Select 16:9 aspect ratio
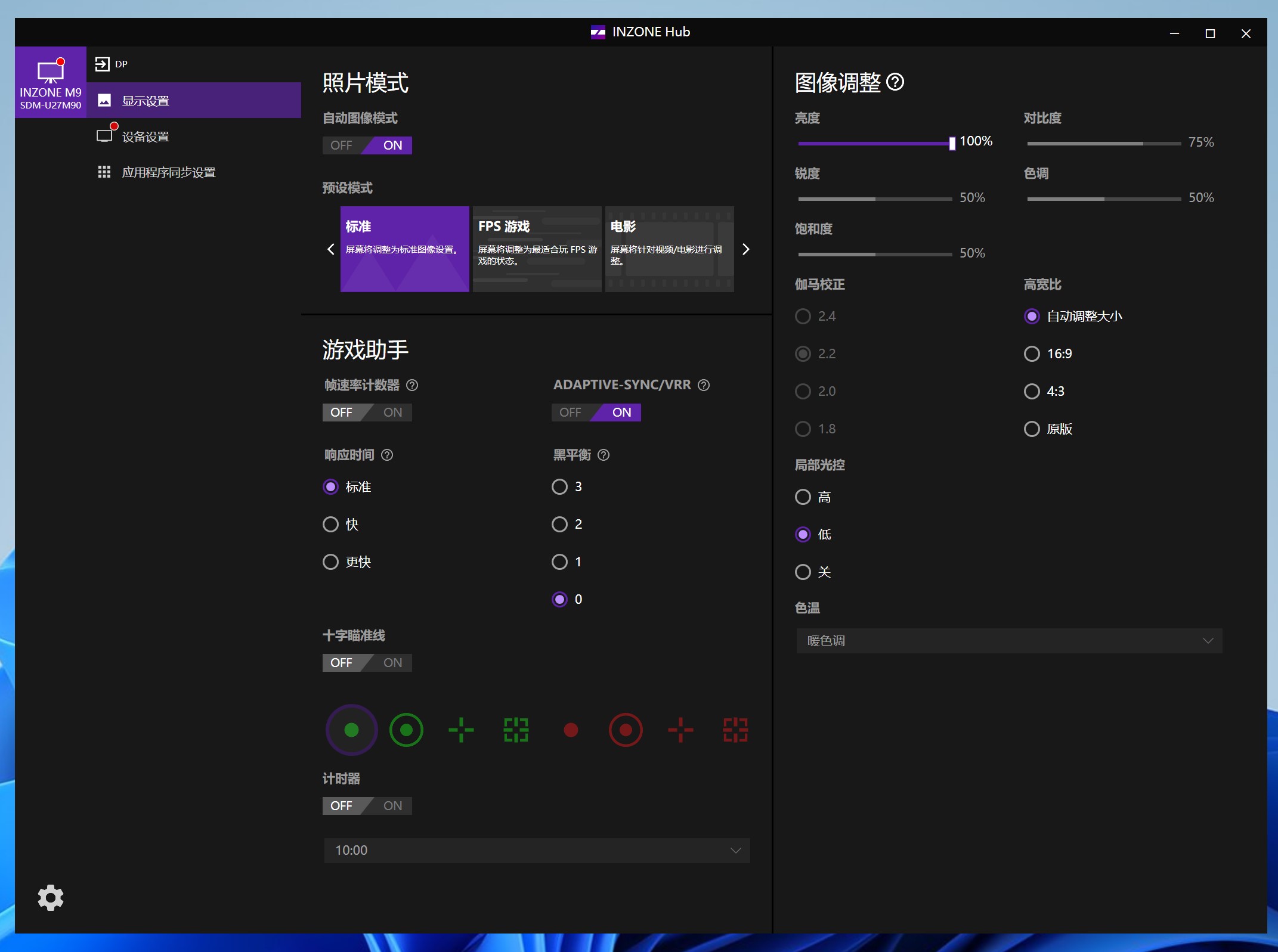 [1032, 353]
